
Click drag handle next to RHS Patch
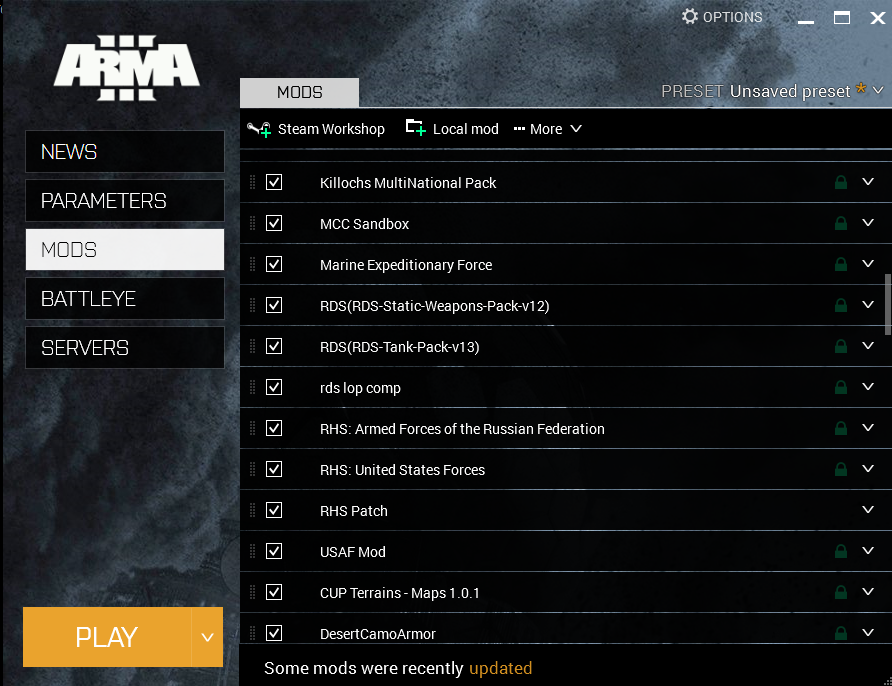252,511
